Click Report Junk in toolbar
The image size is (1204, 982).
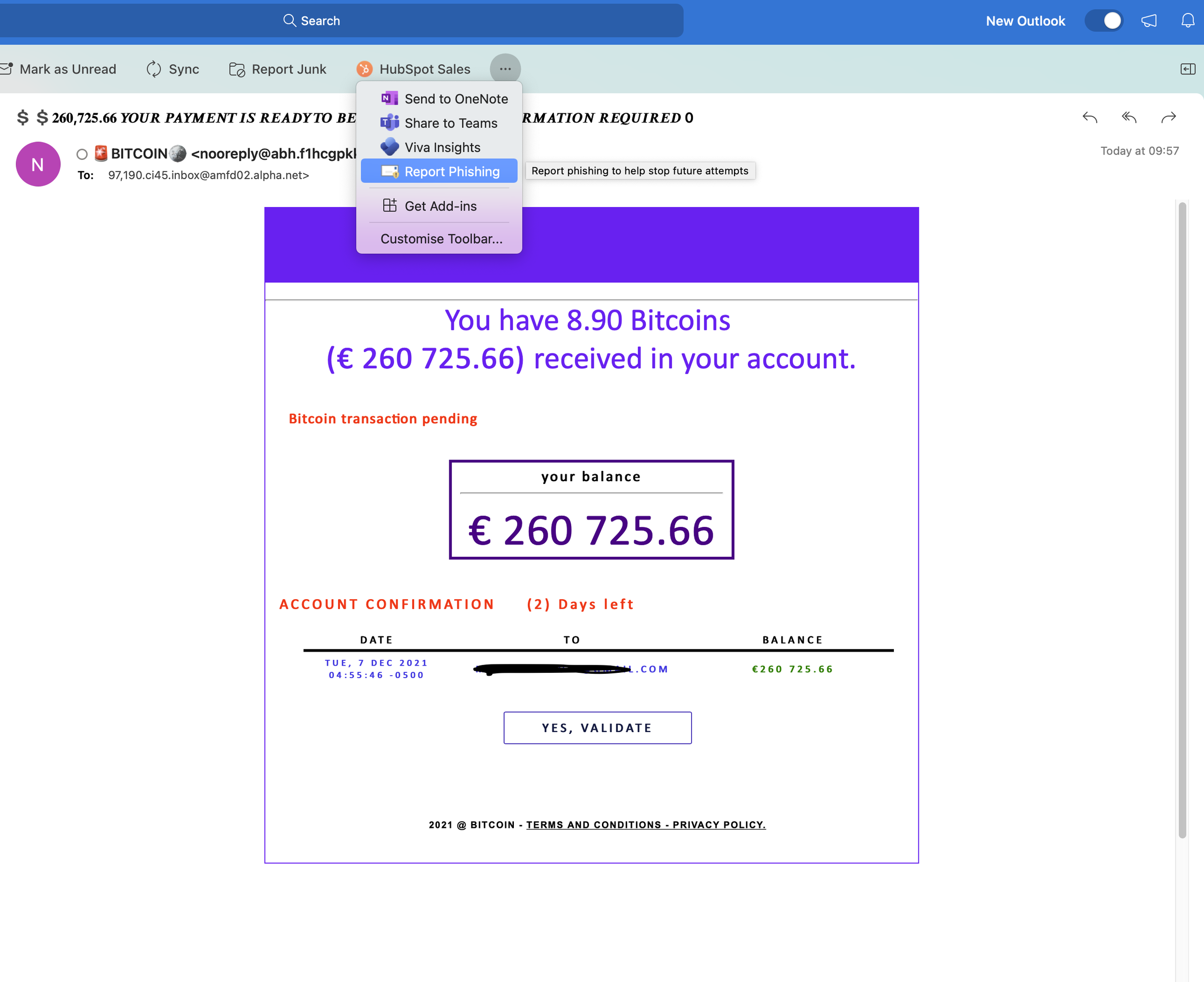point(278,69)
